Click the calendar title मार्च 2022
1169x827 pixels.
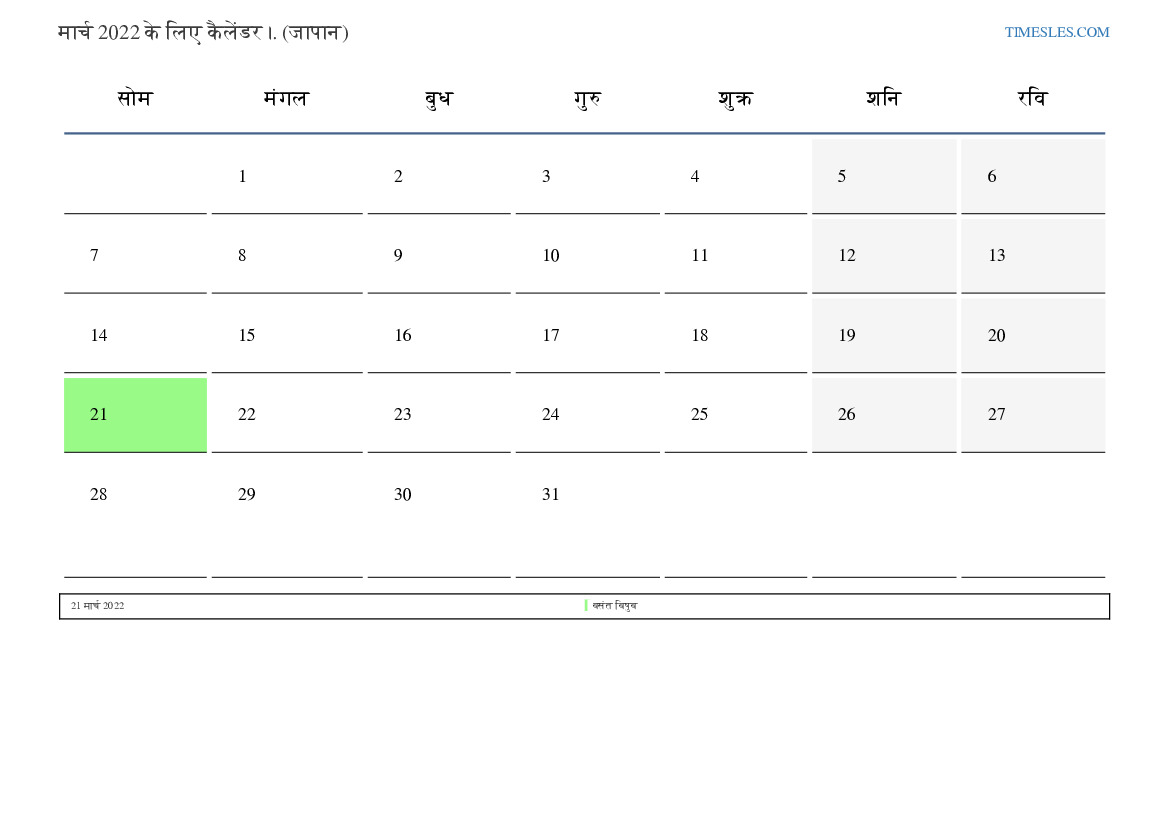point(203,33)
